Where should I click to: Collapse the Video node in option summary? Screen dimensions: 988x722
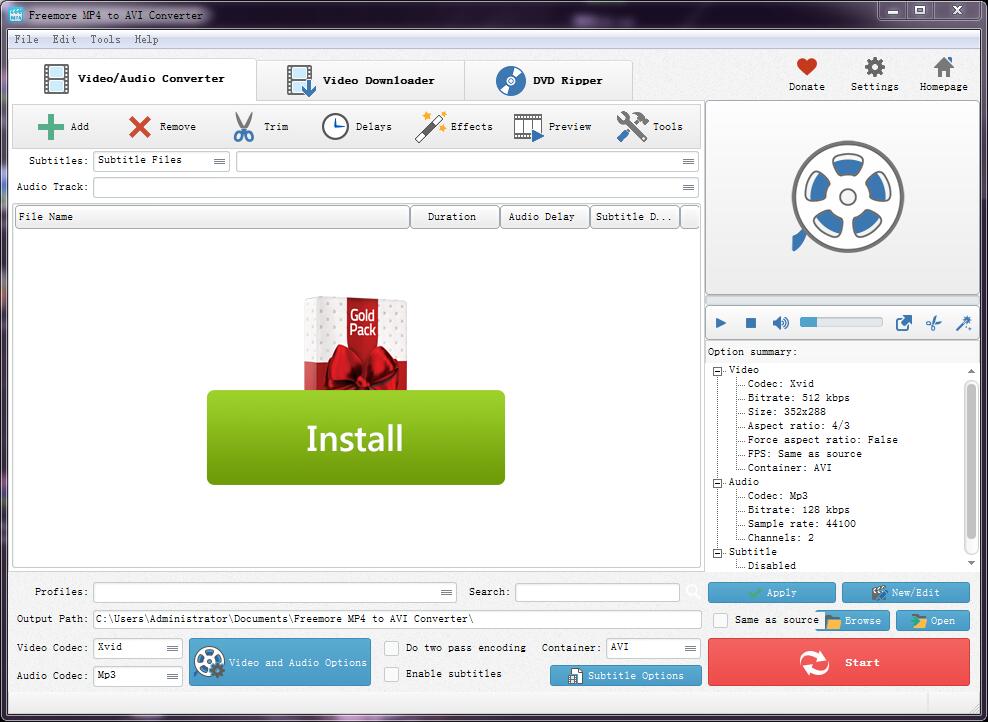[x=718, y=370]
